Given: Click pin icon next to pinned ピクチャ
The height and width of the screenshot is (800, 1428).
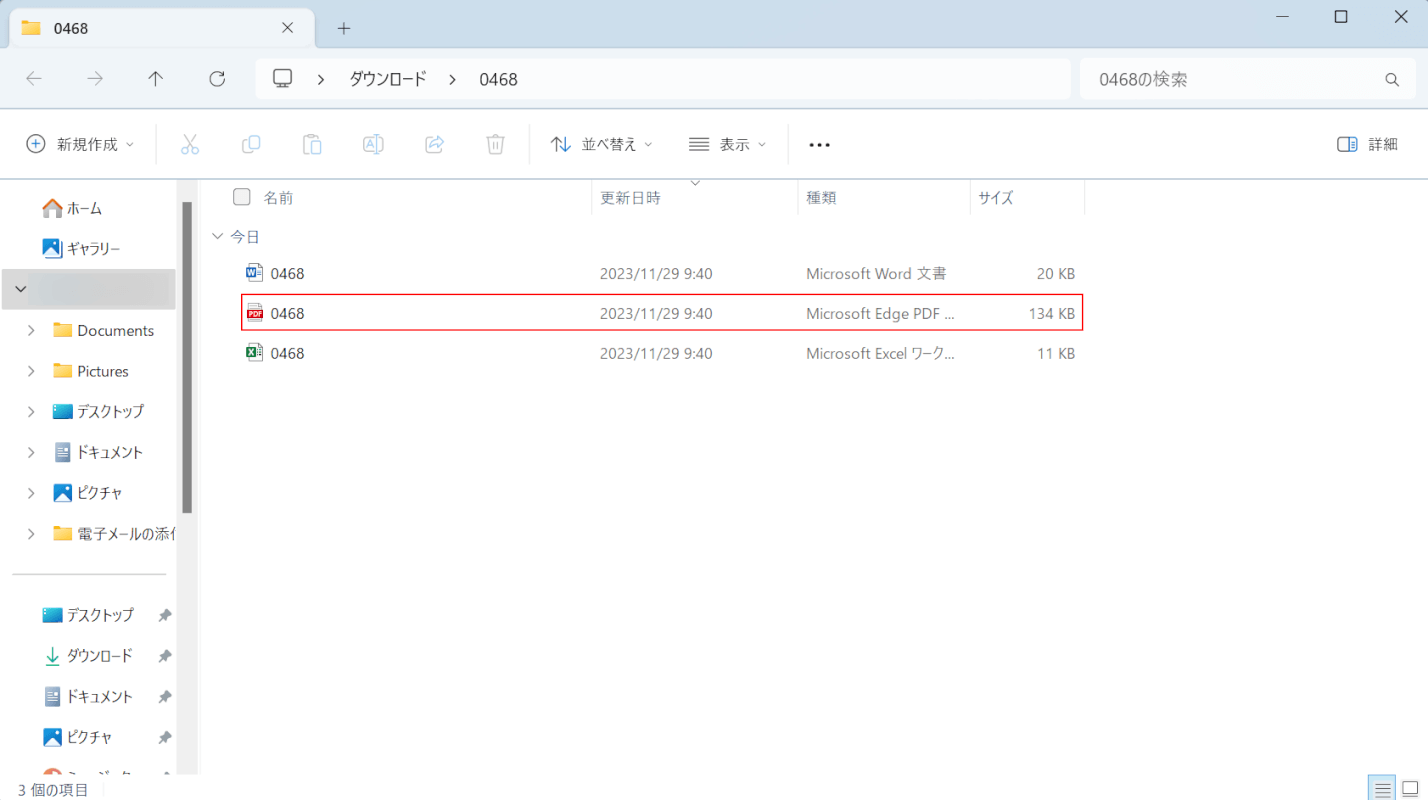Looking at the screenshot, I should click(165, 737).
